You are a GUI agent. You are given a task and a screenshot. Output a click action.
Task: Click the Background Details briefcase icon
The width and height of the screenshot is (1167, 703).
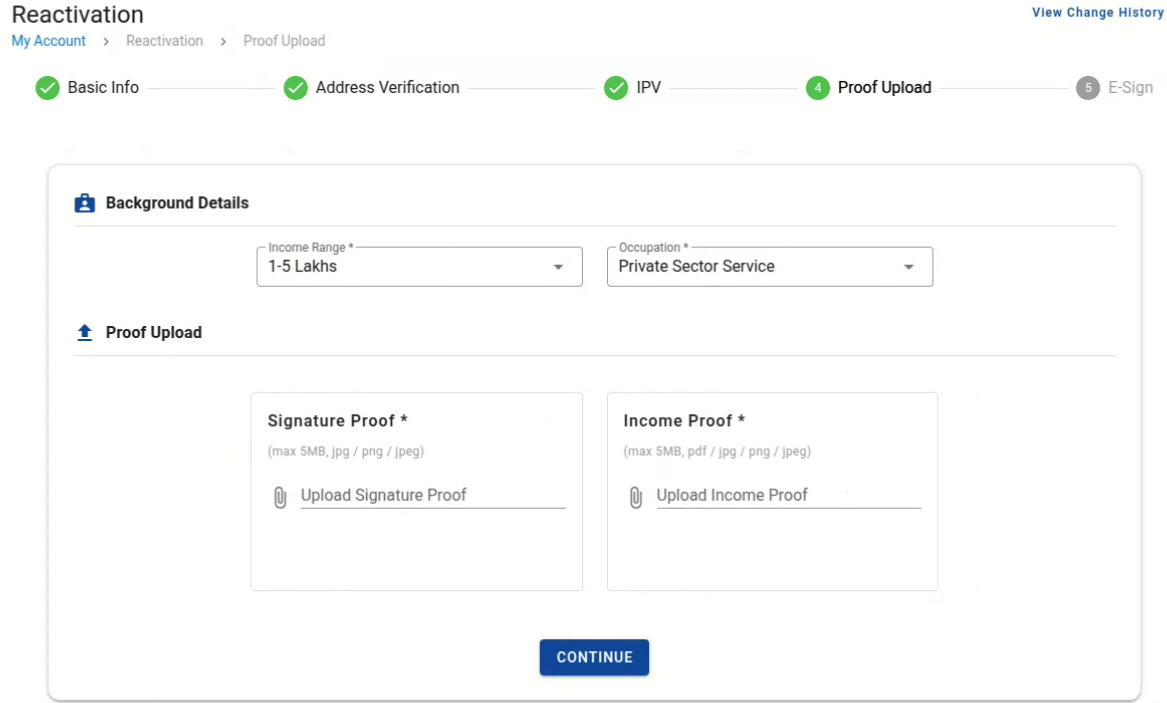pyautogui.click(x=85, y=203)
